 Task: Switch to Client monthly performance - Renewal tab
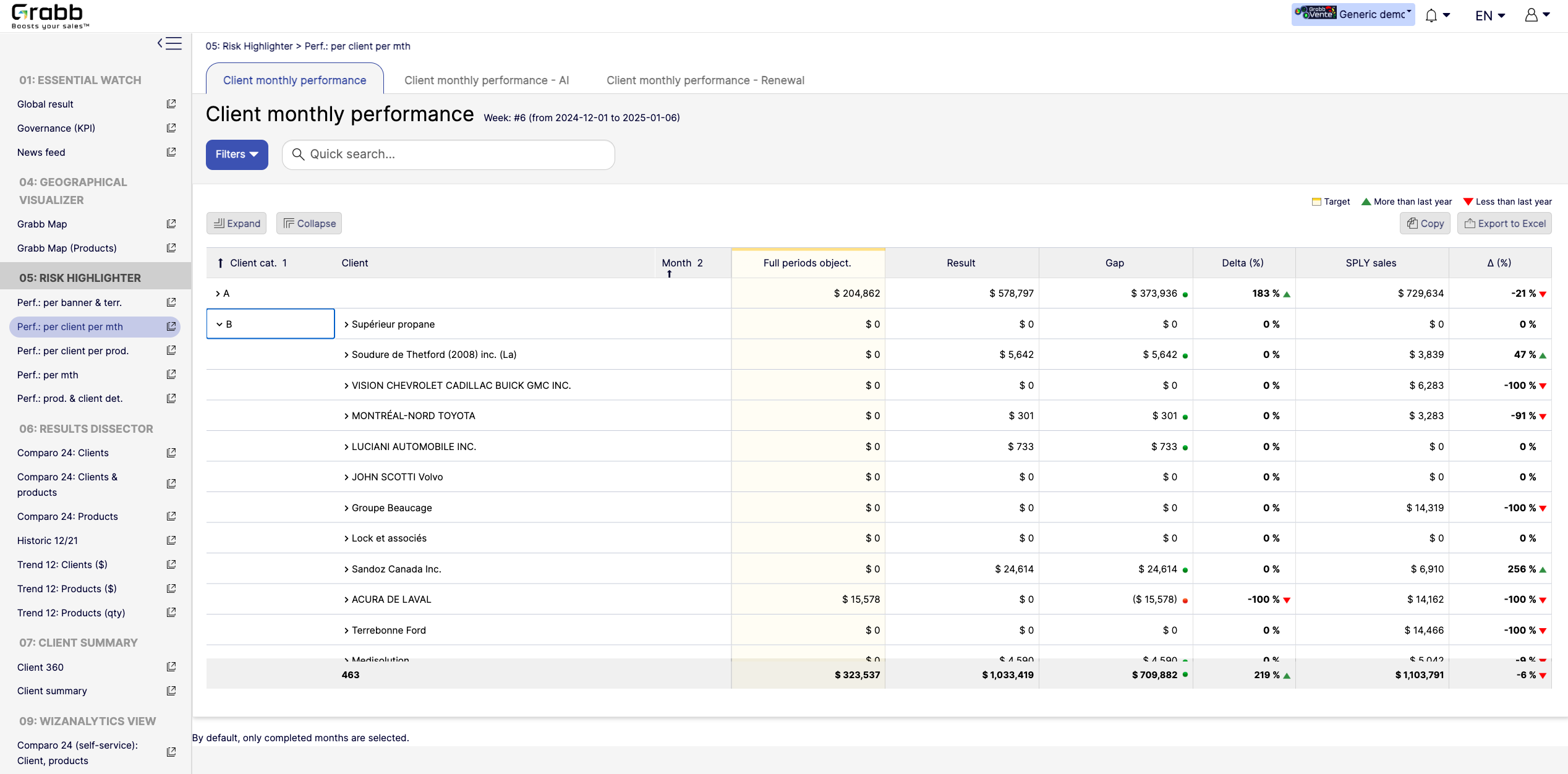pos(705,80)
